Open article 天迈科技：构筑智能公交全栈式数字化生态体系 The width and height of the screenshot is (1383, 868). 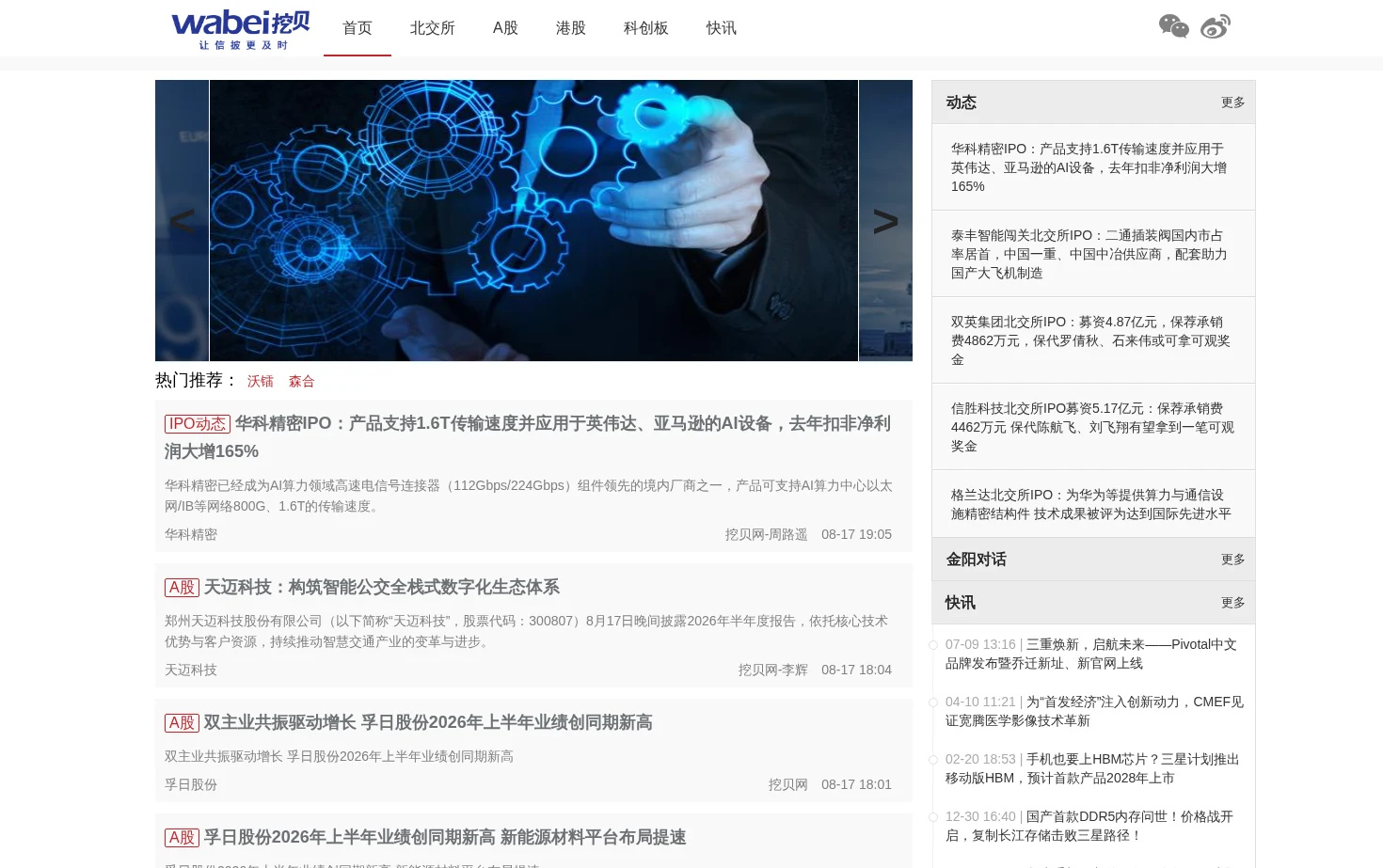pos(382,587)
